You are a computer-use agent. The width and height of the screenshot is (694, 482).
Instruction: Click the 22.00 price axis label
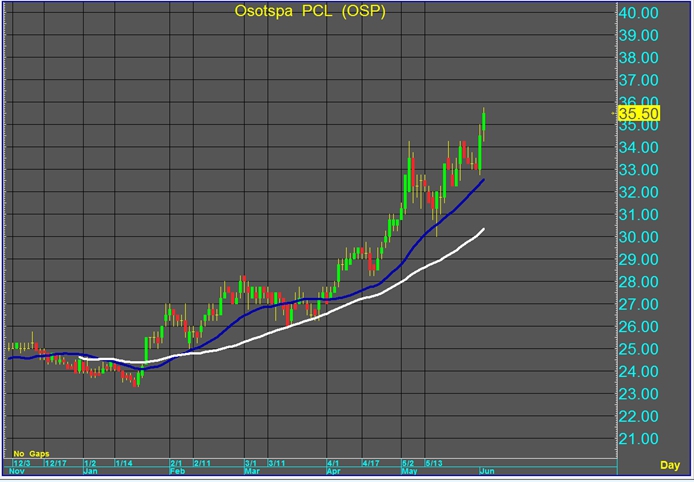coord(638,416)
